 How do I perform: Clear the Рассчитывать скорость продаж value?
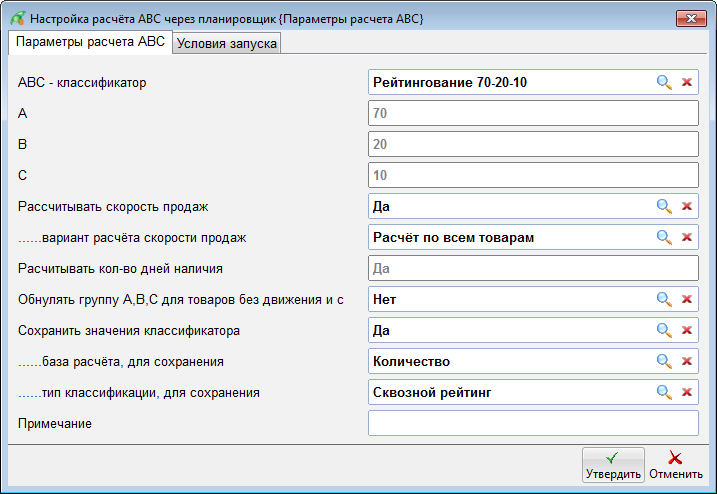687,207
